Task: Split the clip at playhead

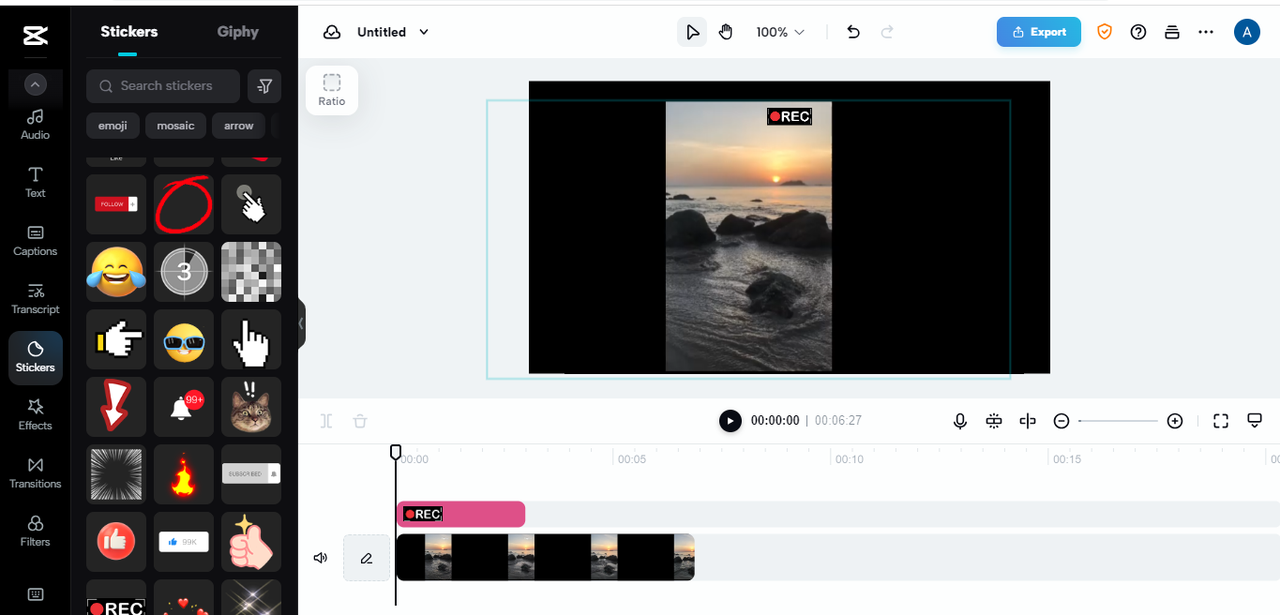Action: tap(326, 421)
